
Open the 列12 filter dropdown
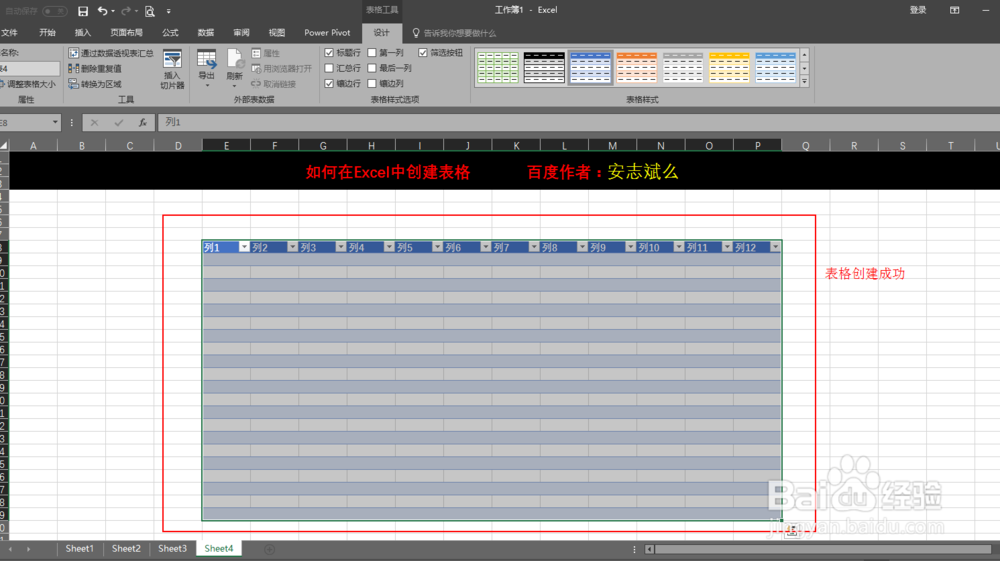[775, 247]
